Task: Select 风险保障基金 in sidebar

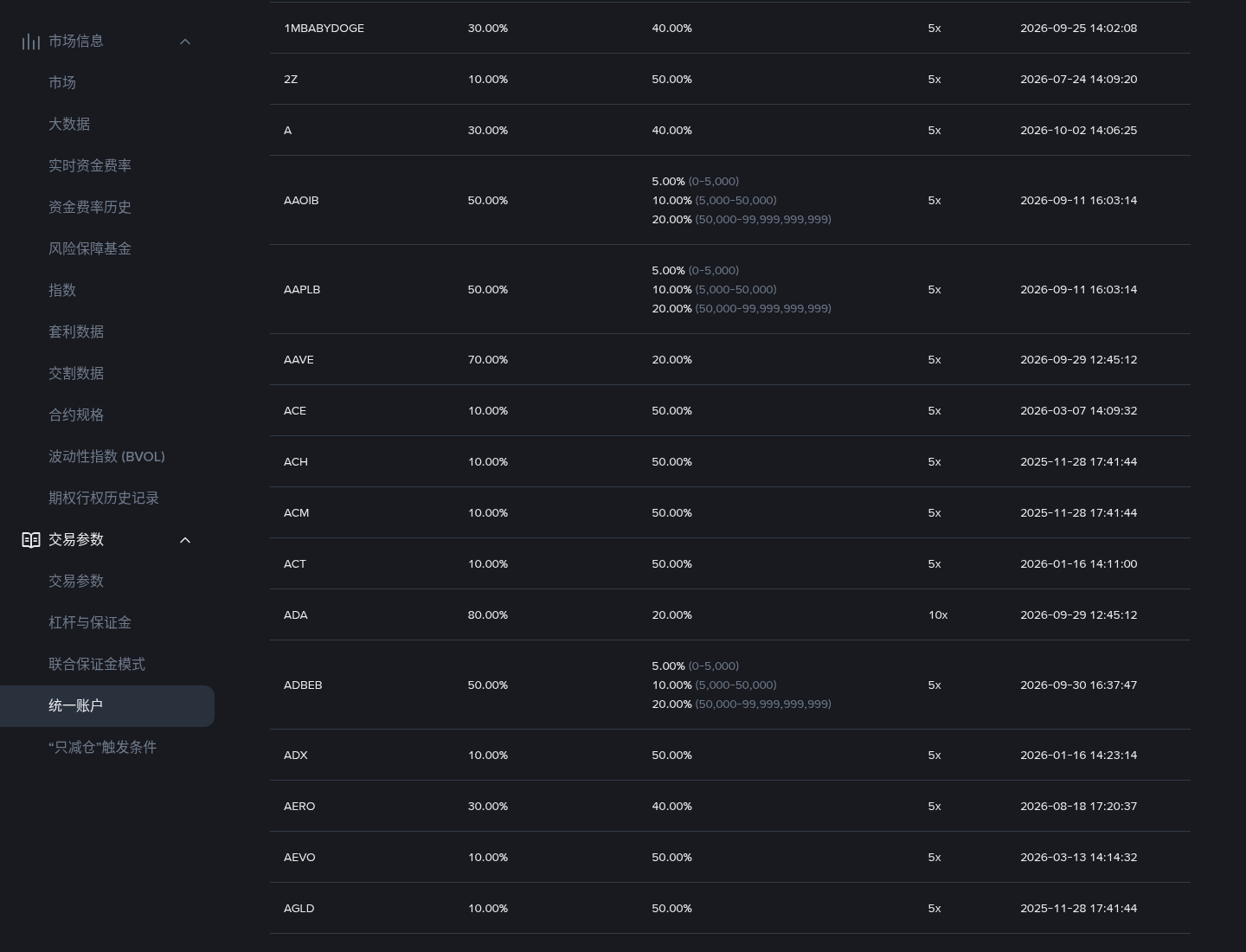Action: pos(90,249)
